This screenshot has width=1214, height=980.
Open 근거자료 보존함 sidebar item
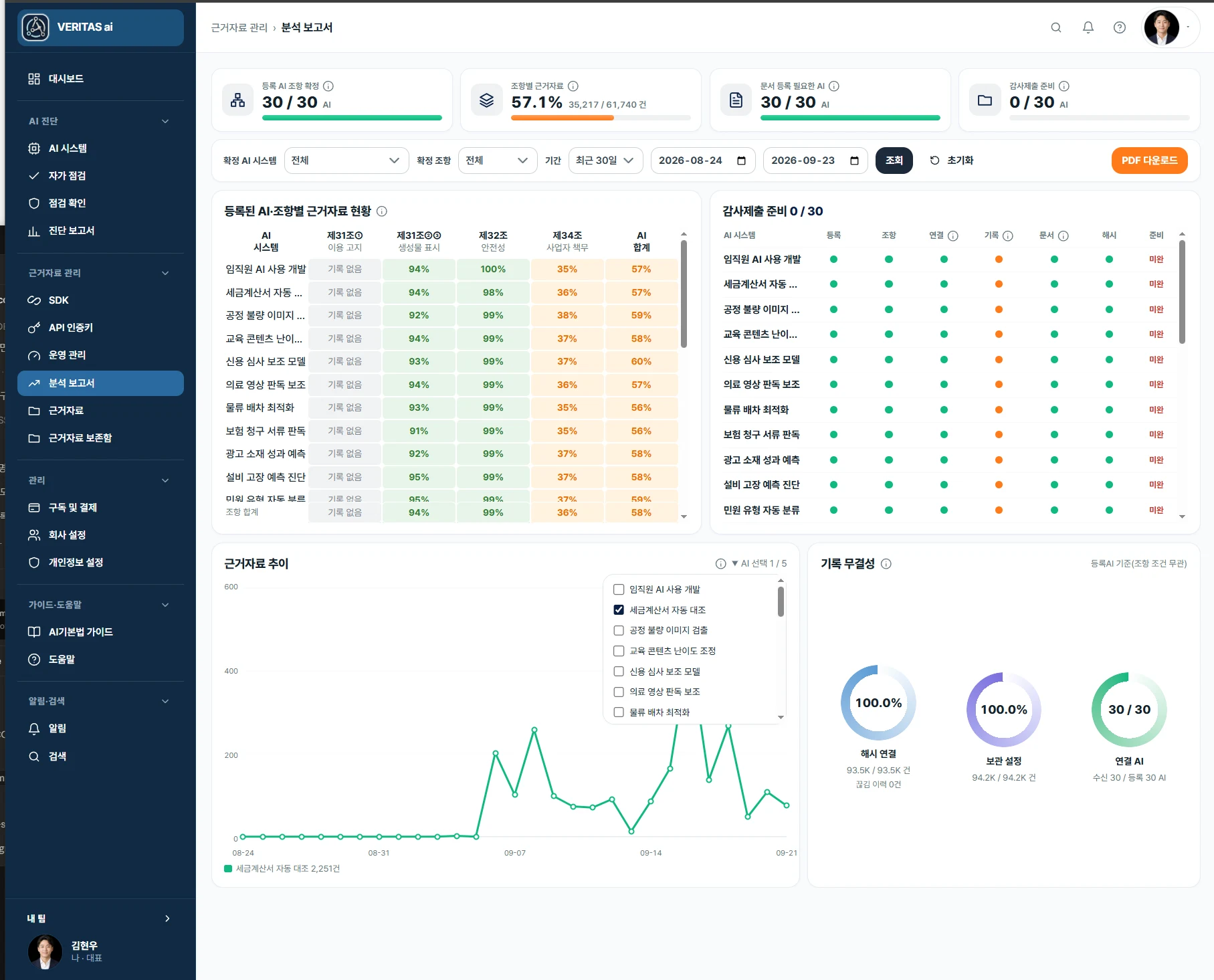[x=100, y=438]
